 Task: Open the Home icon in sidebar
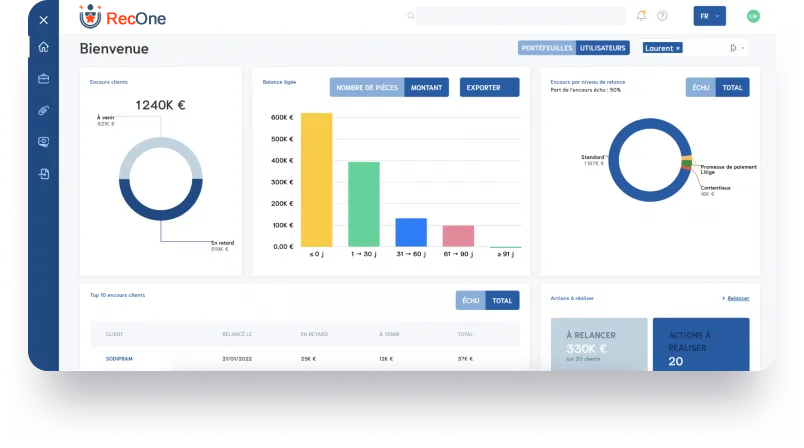pos(44,47)
